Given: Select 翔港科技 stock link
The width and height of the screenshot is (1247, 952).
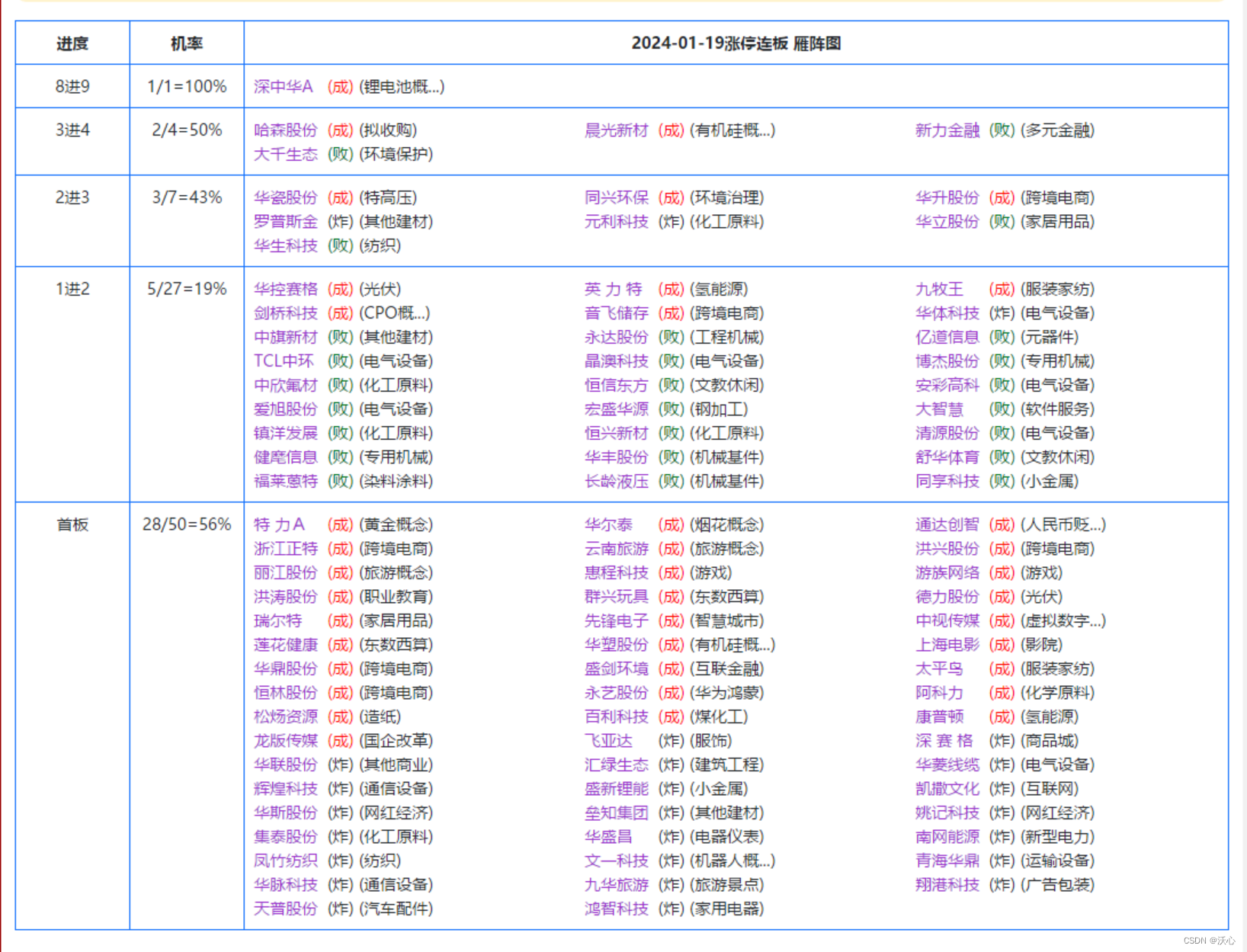Looking at the screenshot, I should [x=947, y=885].
